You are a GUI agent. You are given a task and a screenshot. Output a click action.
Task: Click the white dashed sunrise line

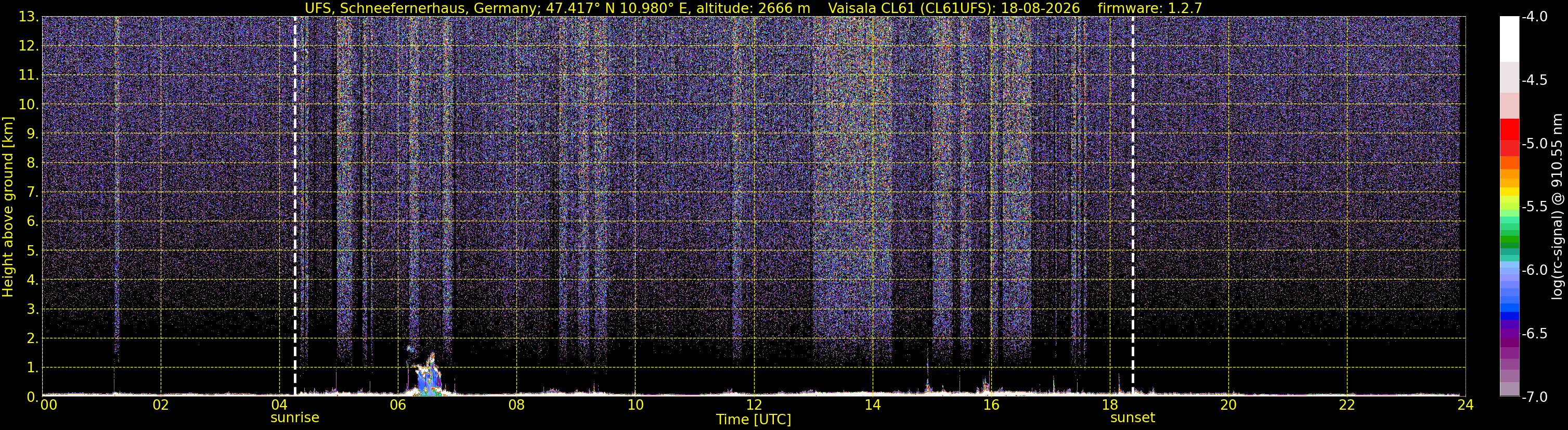(295, 207)
